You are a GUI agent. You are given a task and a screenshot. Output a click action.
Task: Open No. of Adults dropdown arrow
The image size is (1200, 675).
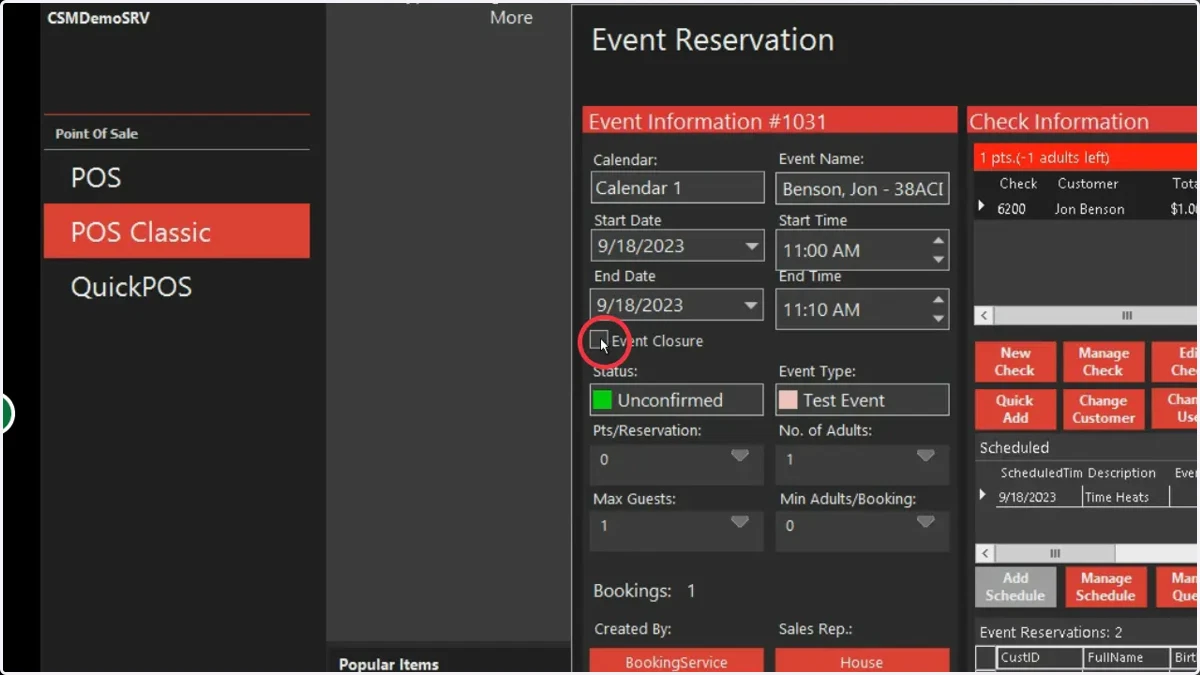point(926,456)
